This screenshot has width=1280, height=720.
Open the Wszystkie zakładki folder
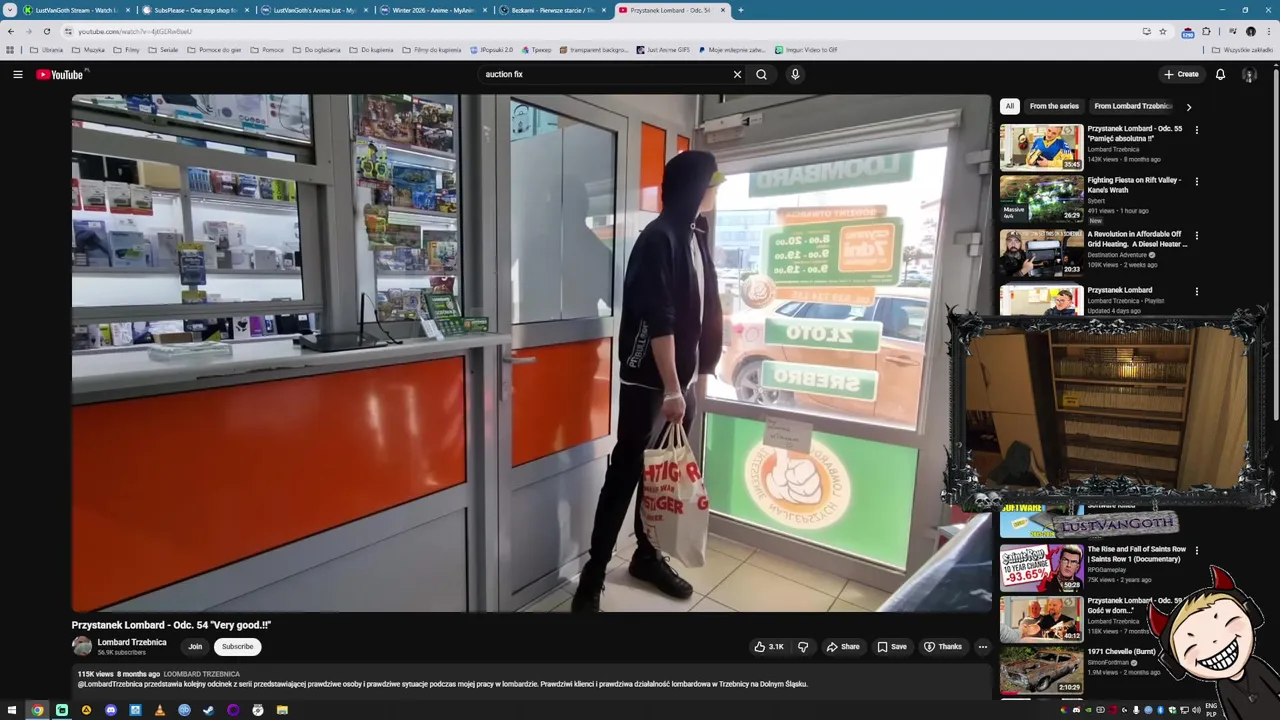coord(1242,49)
